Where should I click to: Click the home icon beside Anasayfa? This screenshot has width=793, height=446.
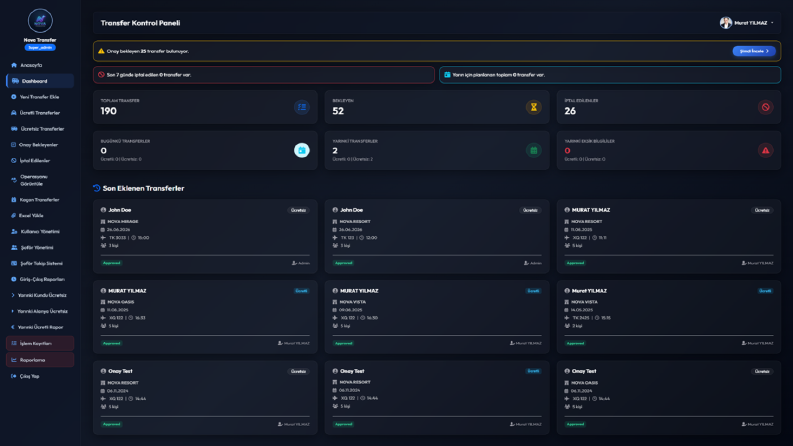14,65
